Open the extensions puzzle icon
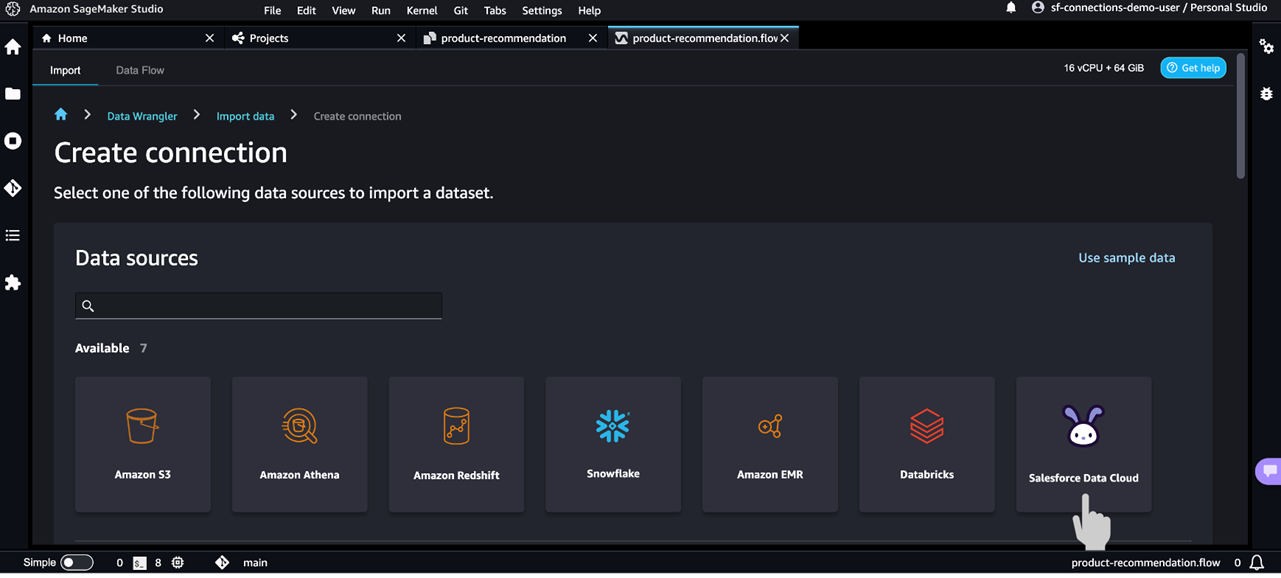The height and width of the screenshot is (578, 1281). (x=13, y=283)
